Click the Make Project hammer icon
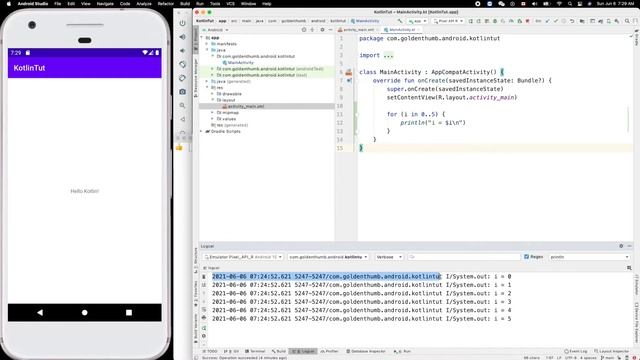The height and width of the screenshot is (360, 640). coord(400,21)
